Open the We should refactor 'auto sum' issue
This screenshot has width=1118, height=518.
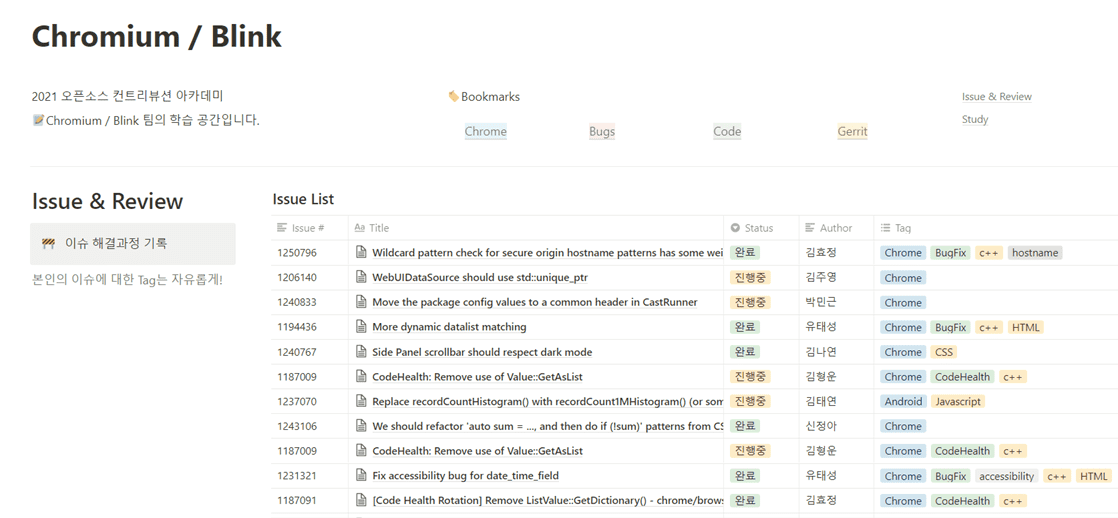pyautogui.click(x=548, y=426)
